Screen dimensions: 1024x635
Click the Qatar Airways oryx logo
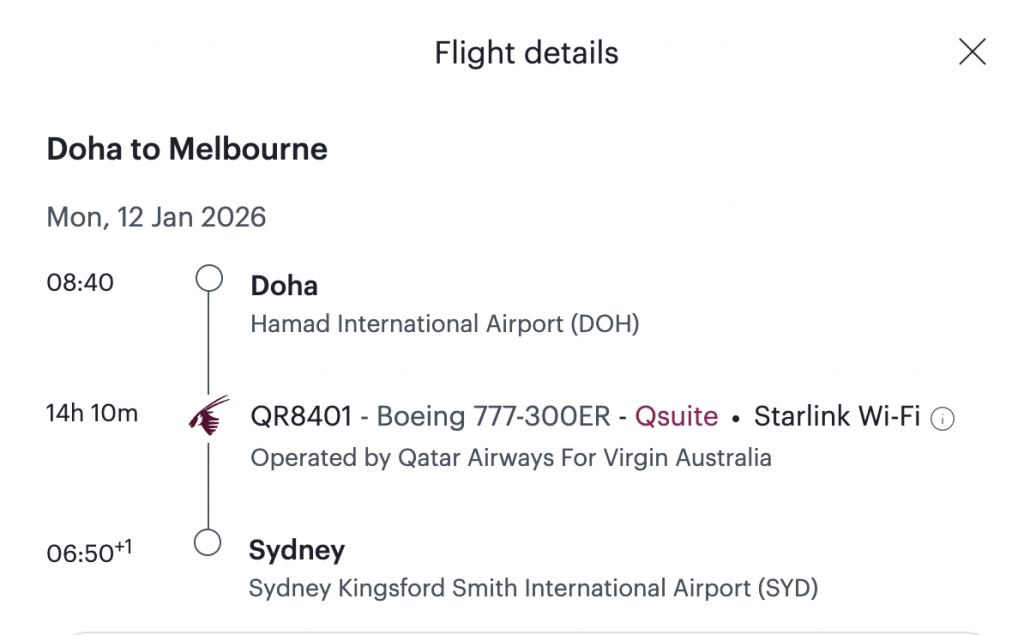pos(209,415)
